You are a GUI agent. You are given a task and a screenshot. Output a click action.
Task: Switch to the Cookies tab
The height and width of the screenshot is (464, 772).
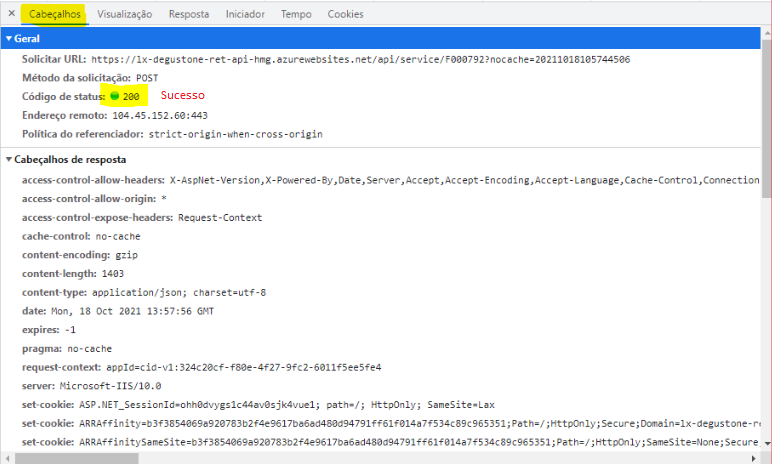coord(345,14)
